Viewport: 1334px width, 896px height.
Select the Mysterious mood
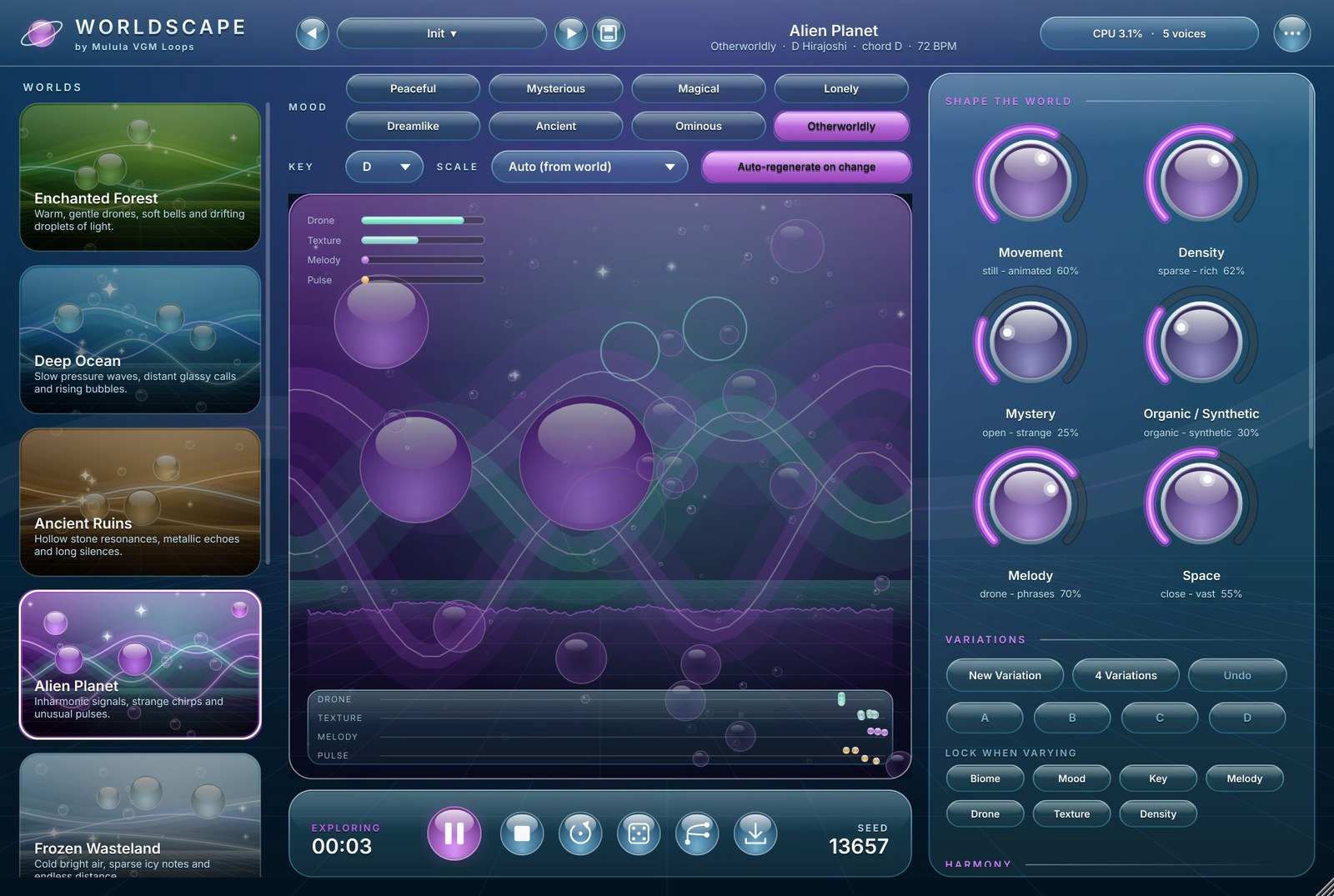point(555,88)
